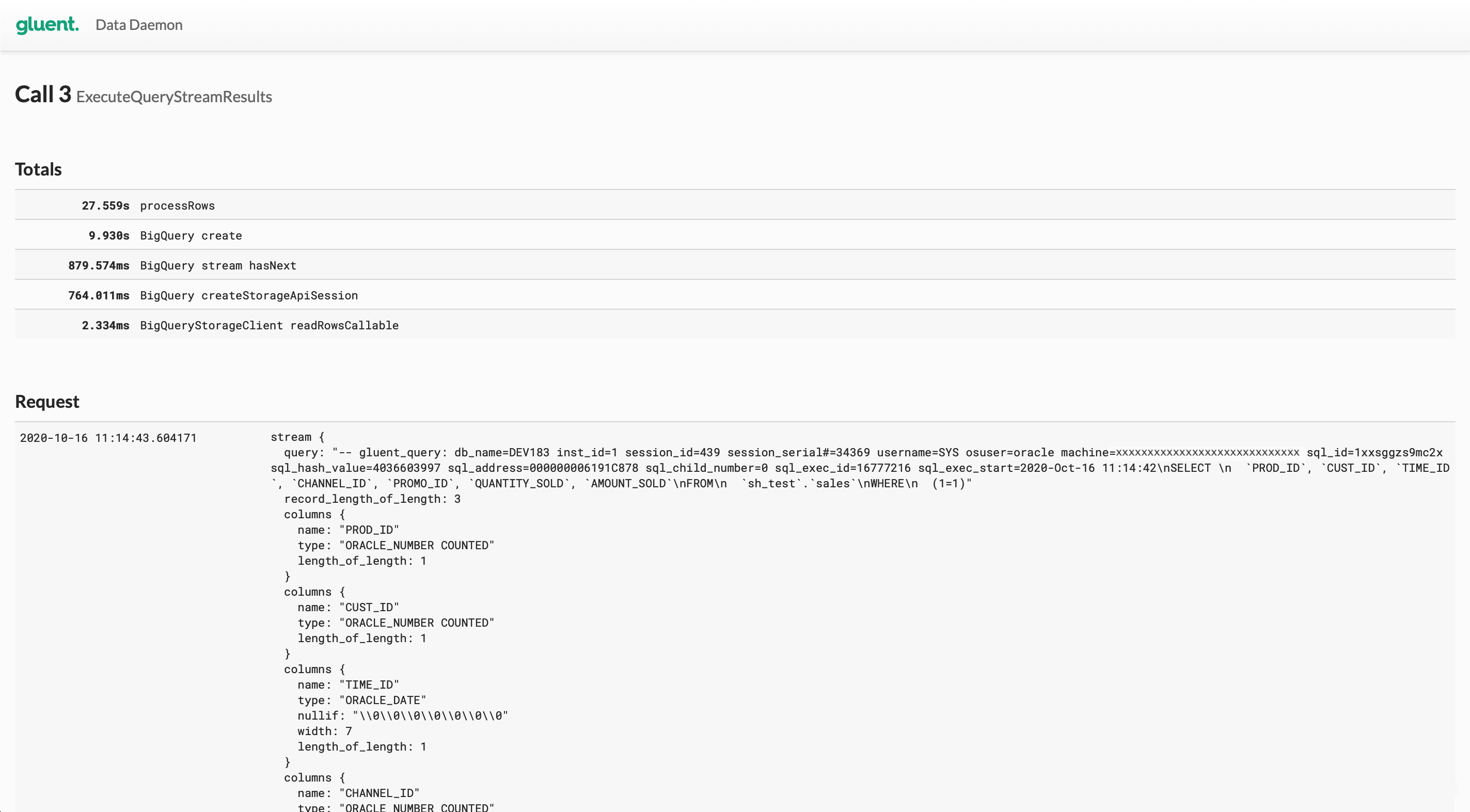
Task: Click the TIME_ID ORACLE_DATE type line
Action: click(x=361, y=700)
